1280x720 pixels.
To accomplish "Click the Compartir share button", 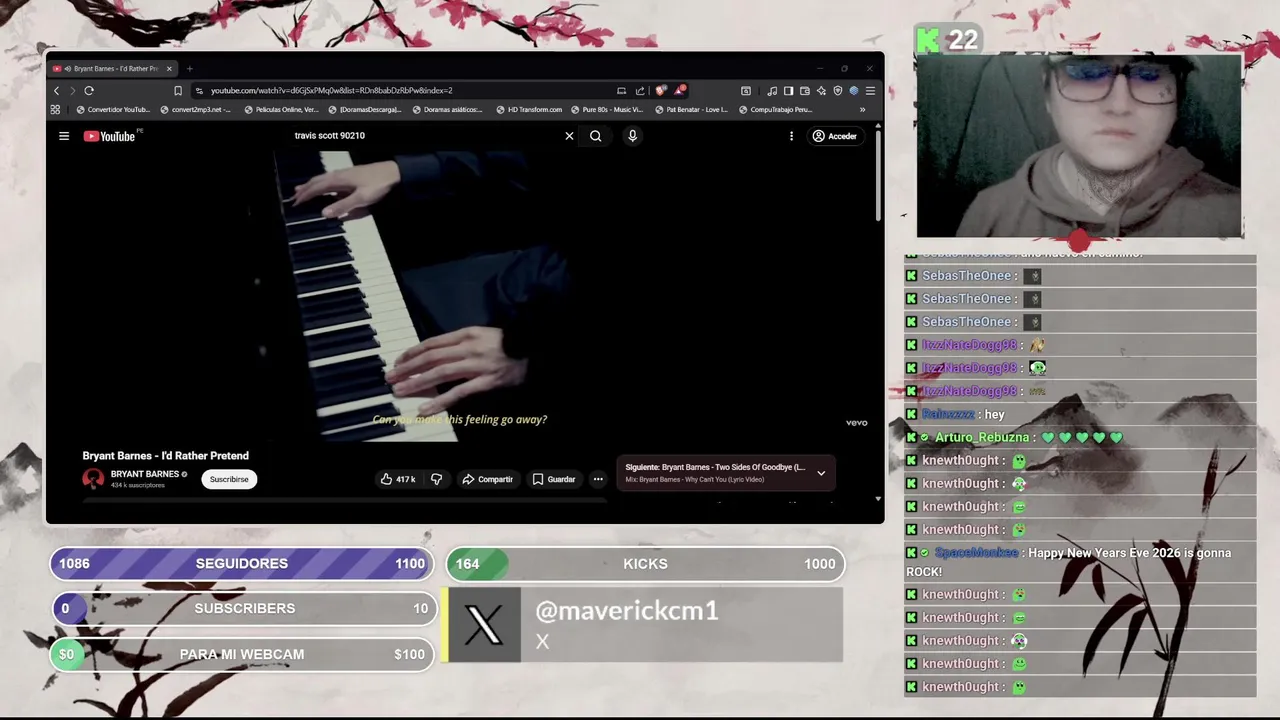I will (487, 479).
